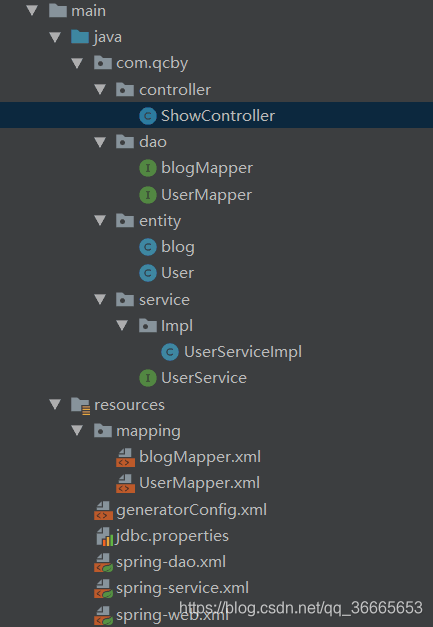433x627 pixels.
Task: Click the UserMapper interface icon
Action: click(148, 195)
